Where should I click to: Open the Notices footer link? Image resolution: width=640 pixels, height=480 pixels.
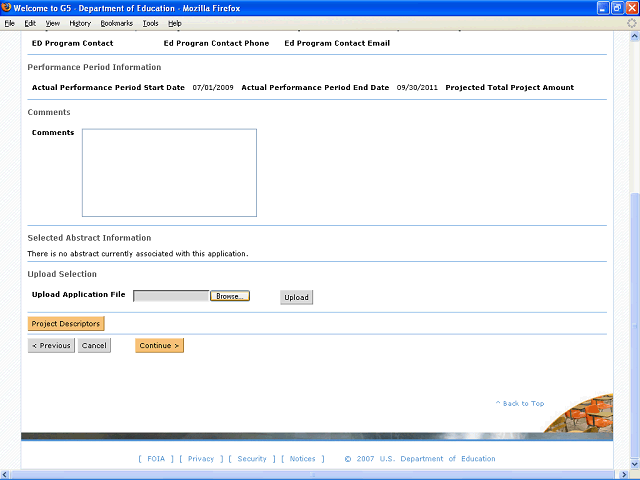[x=302, y=458]
